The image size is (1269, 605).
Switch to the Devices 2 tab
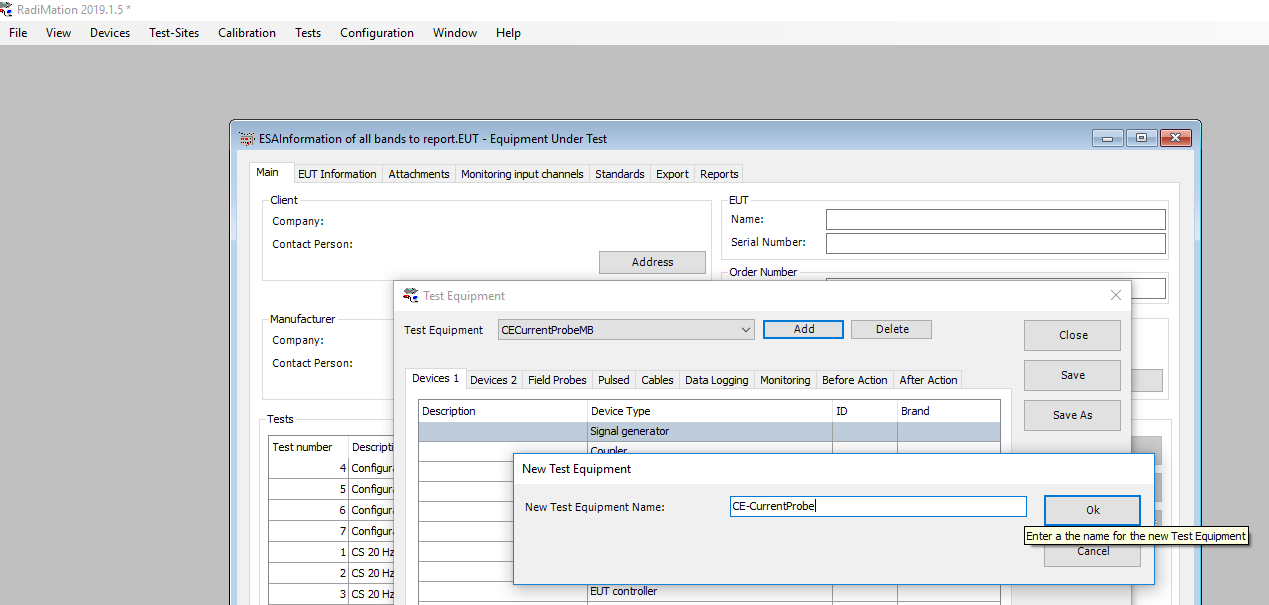coord(493,380)
